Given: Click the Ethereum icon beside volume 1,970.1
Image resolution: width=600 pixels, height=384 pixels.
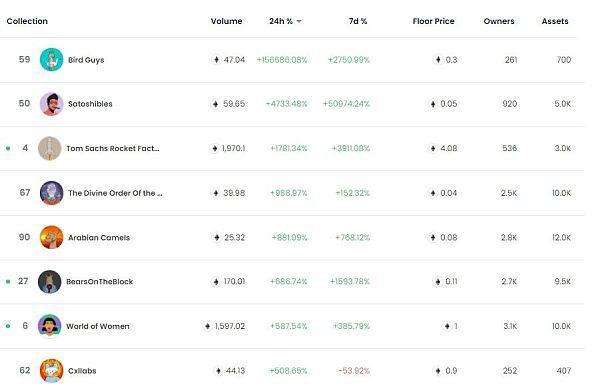Looking at the screenshot, I should pyautogui.click(x=215, y=148).
